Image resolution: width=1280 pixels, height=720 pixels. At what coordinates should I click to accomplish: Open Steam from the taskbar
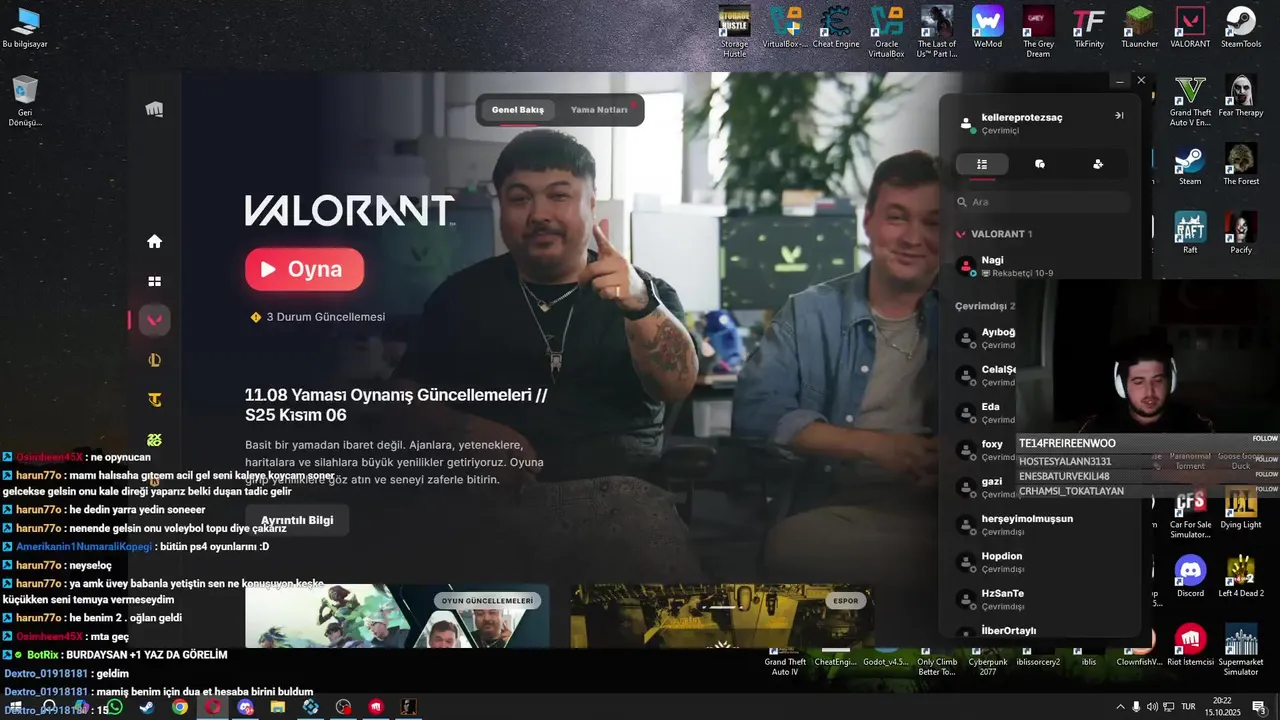pos(147,707)
